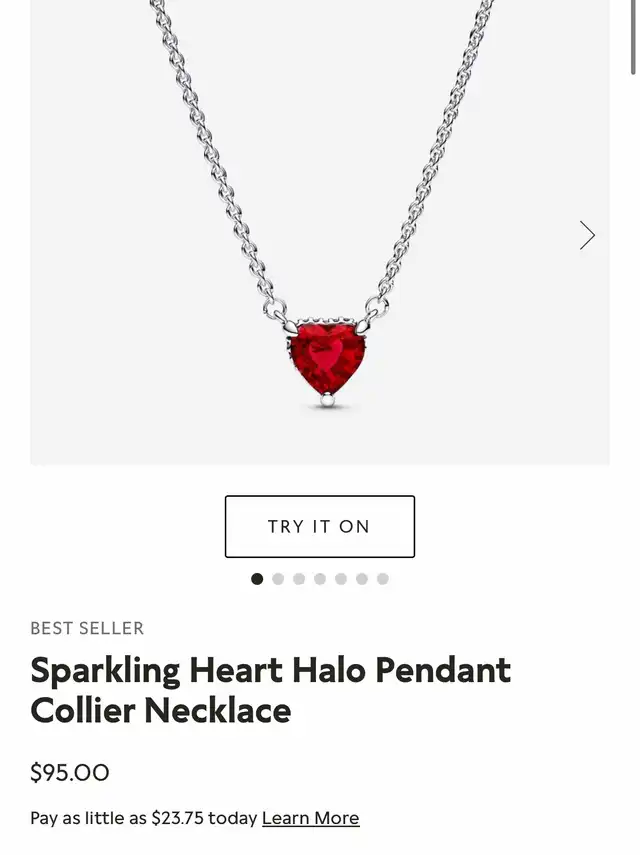640x855 pixels.
Task: Open the TRY IT ON virtual try-on
Action: coord(319,526)
